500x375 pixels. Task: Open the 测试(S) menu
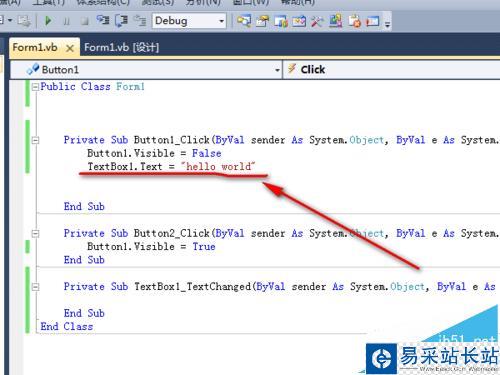158,2
